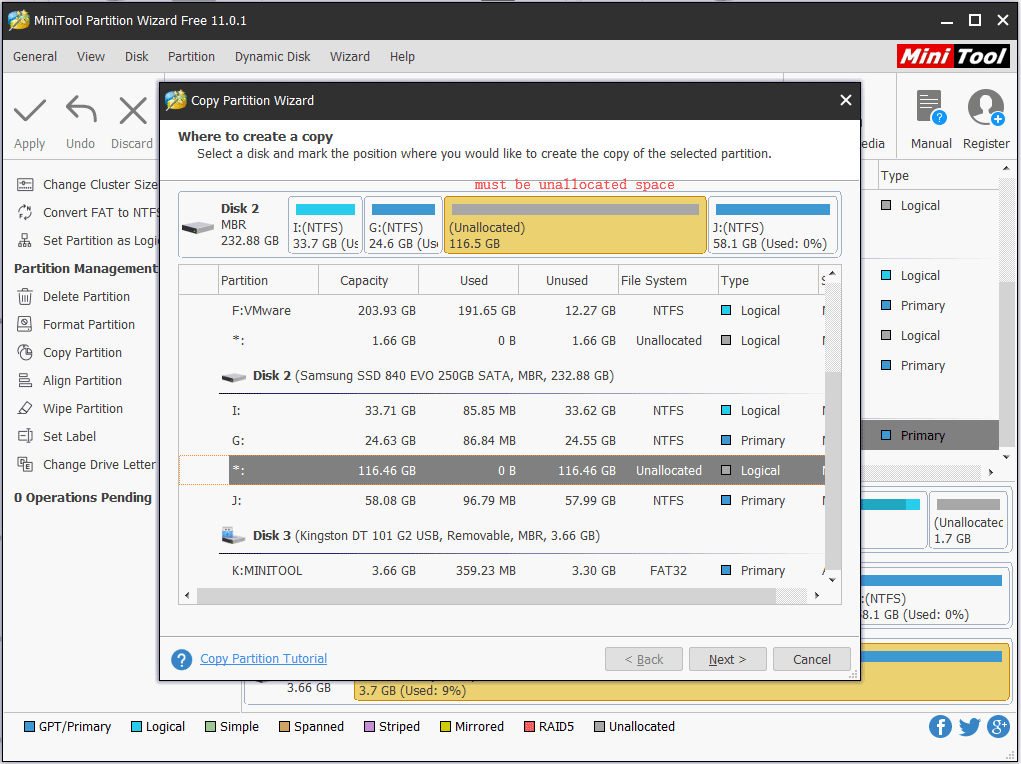
Task: Click the Next button
Action: [727, 659]
